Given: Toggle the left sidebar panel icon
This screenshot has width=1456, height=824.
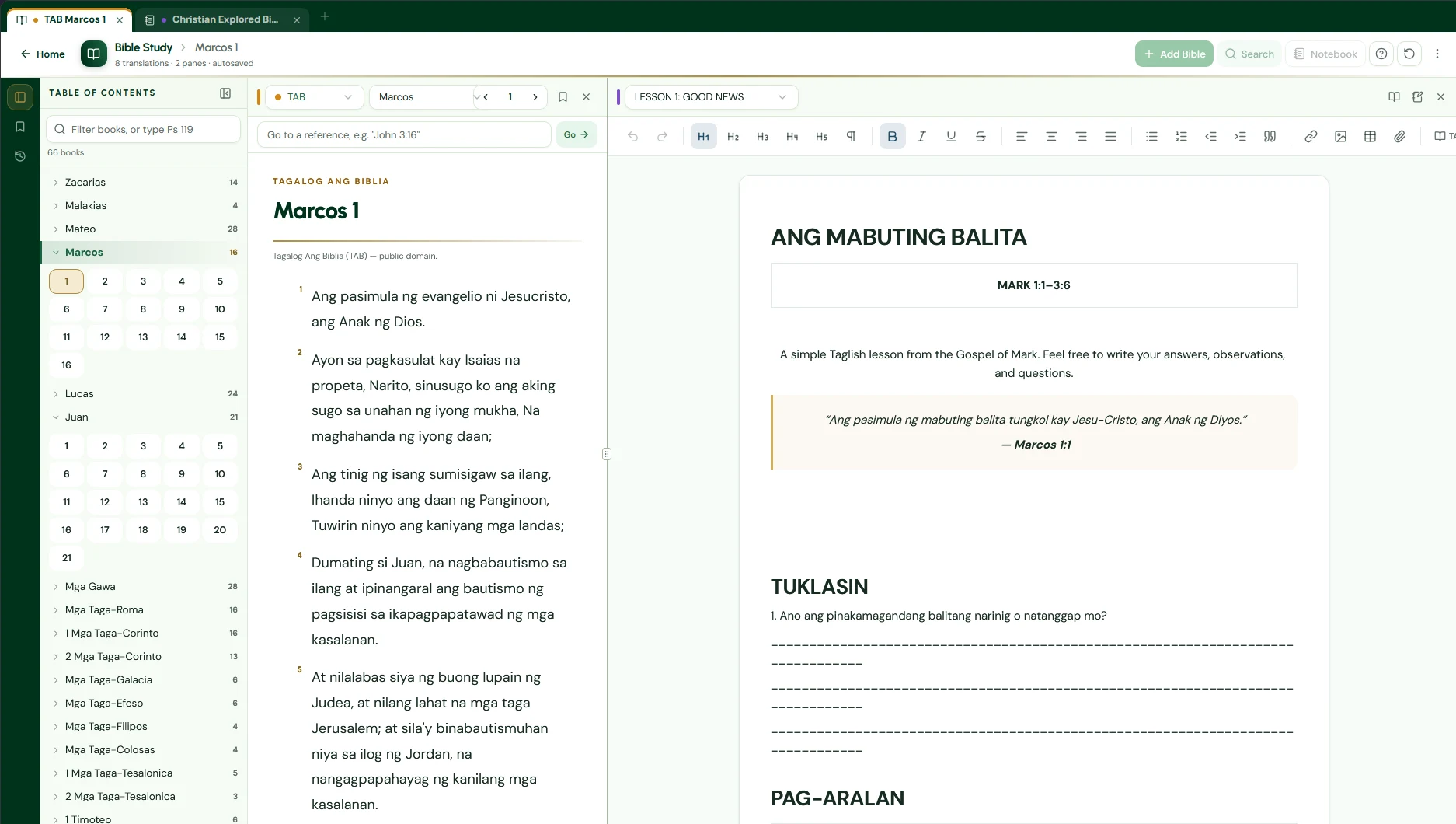Looking at the screenshot, I should pyautogui.click(x=20, y=97).
